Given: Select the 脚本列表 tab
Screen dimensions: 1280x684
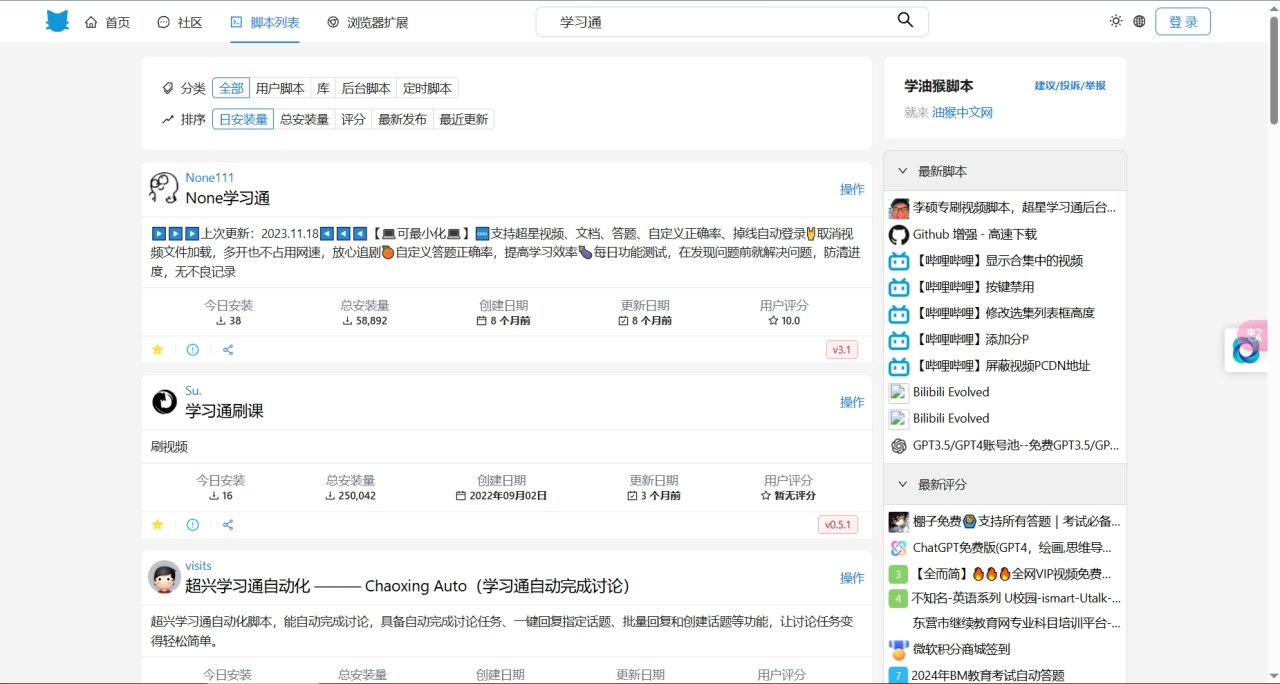Looking at the screenshot, I should 265,22.
